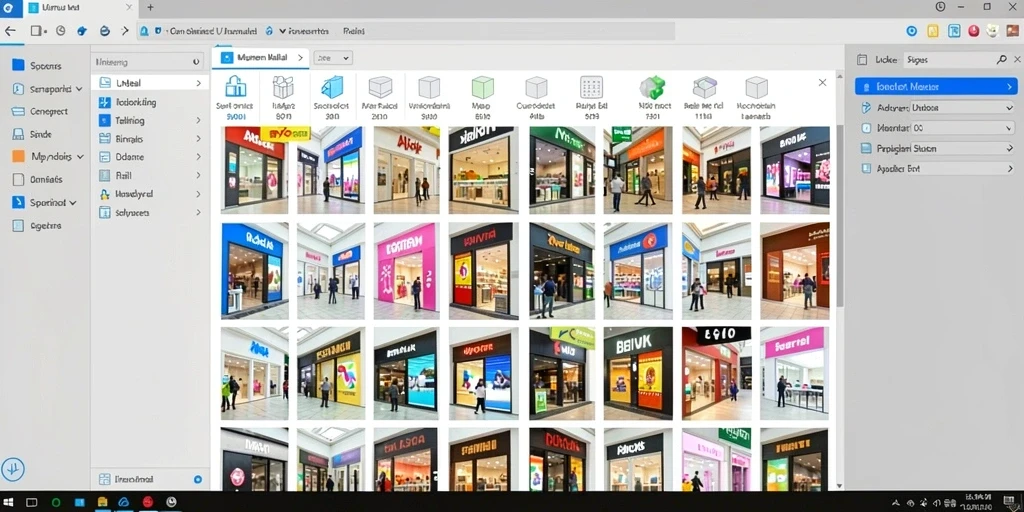Click the red circle icon in the Windows taskbar

[148, 502]
